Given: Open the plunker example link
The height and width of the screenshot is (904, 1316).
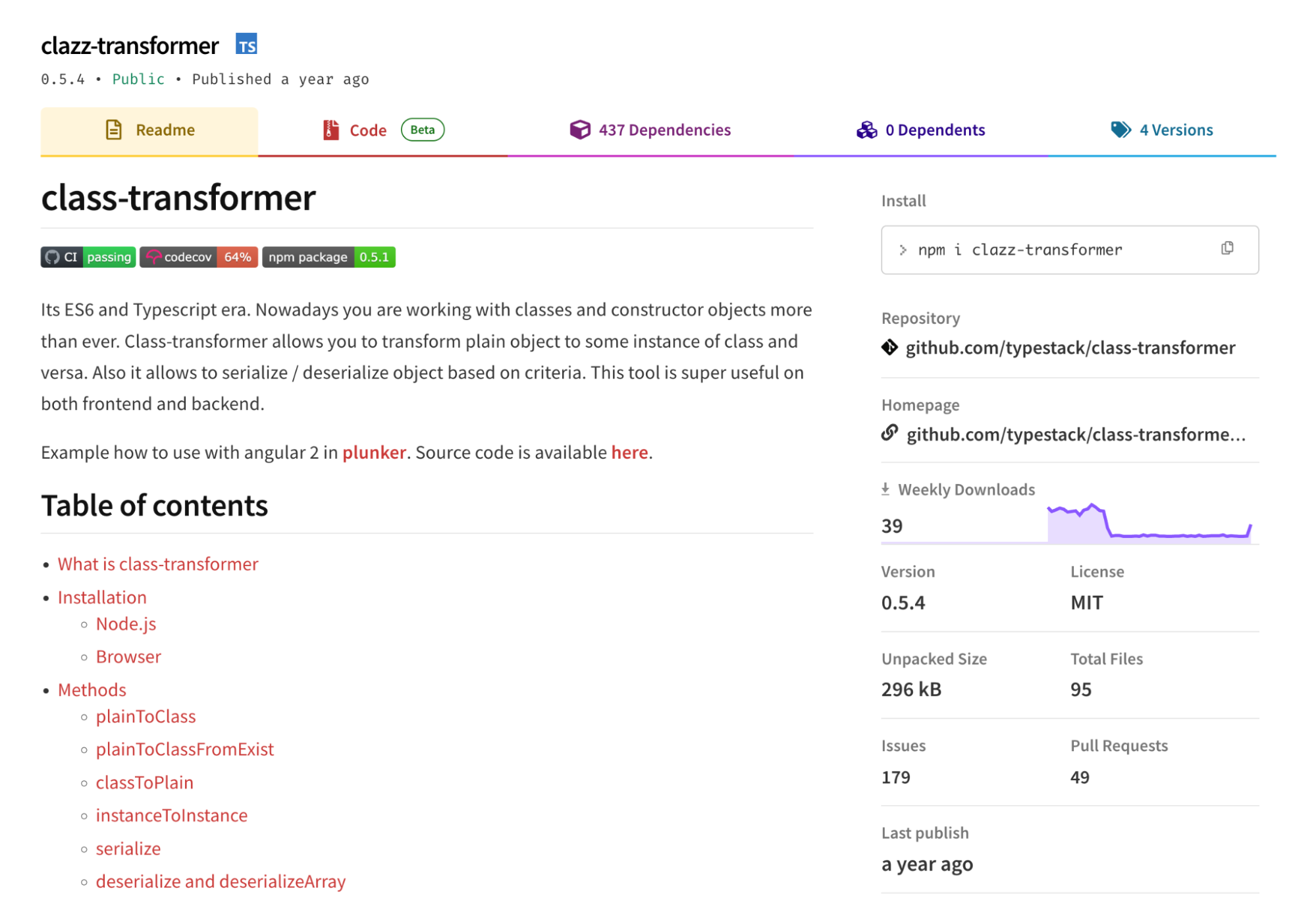Looking at the screenshot, I should click(374, 452).
